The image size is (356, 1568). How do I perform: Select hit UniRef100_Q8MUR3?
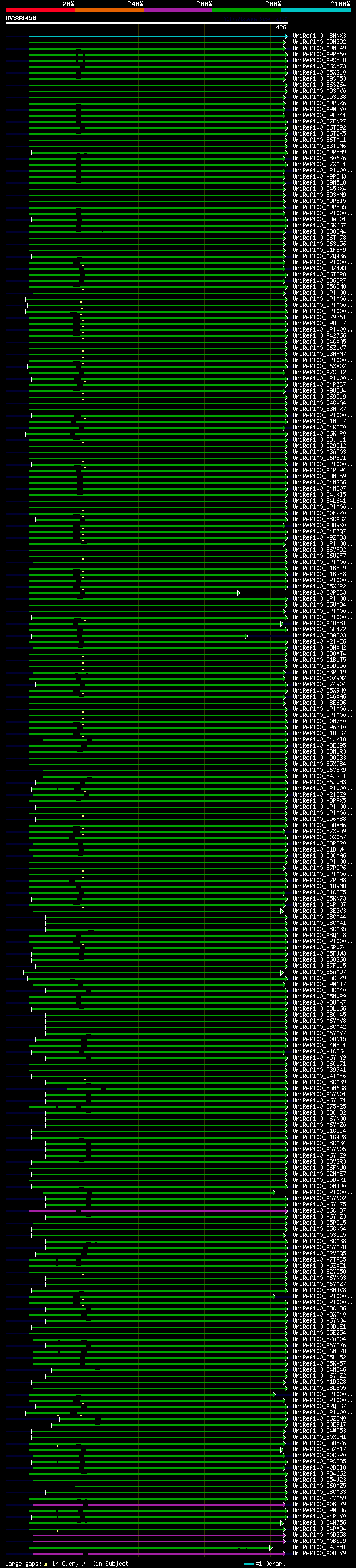(319, 752)
